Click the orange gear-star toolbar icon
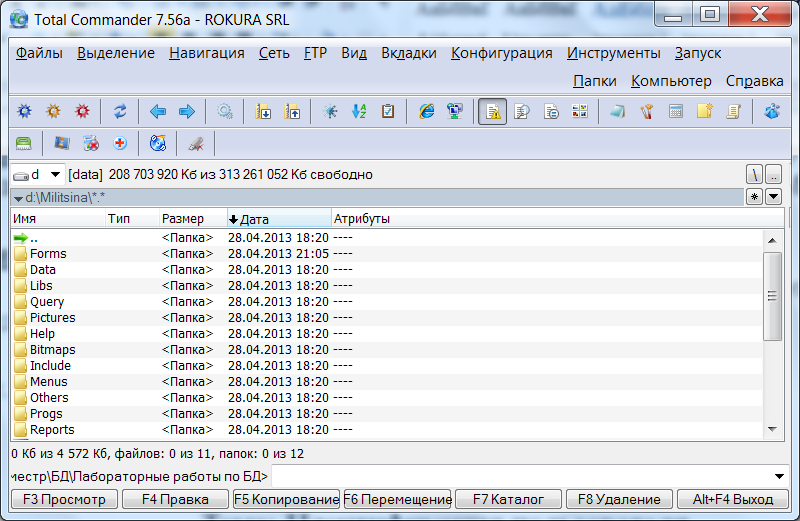The height and width of the screenshot is (521, 800). (54, 111)
